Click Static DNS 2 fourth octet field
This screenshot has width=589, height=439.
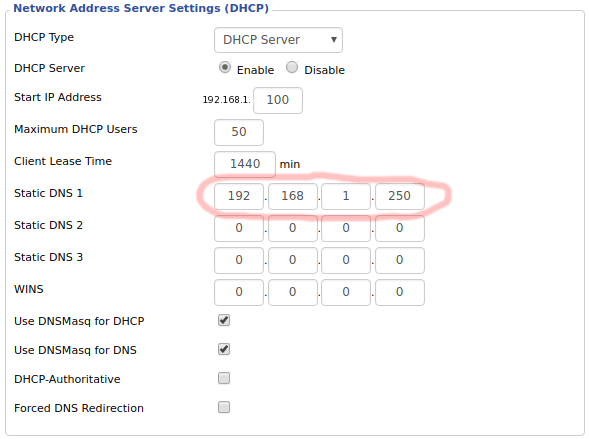pos(400,228)
